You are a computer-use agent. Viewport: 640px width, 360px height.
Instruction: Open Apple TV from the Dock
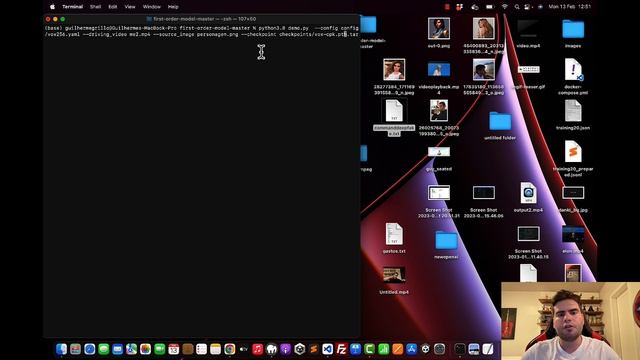(x=244, y=349)
